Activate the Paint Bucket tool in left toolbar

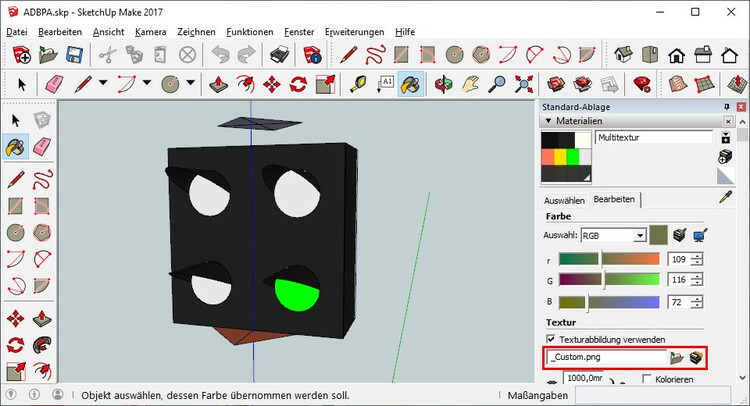click(15, 147)
